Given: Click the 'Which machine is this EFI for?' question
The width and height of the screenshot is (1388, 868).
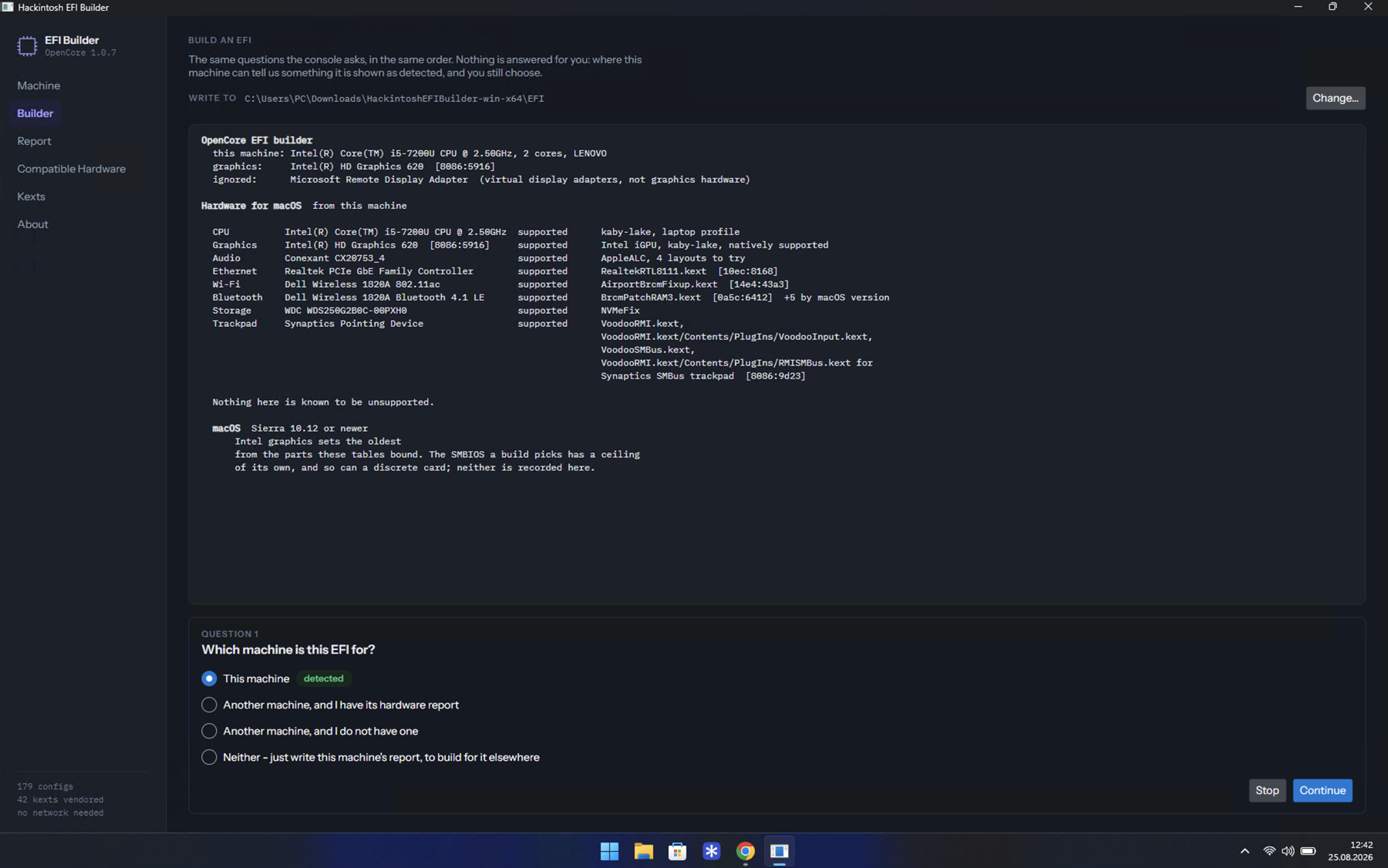Looking at the screenshot, I should pos(288,650).
